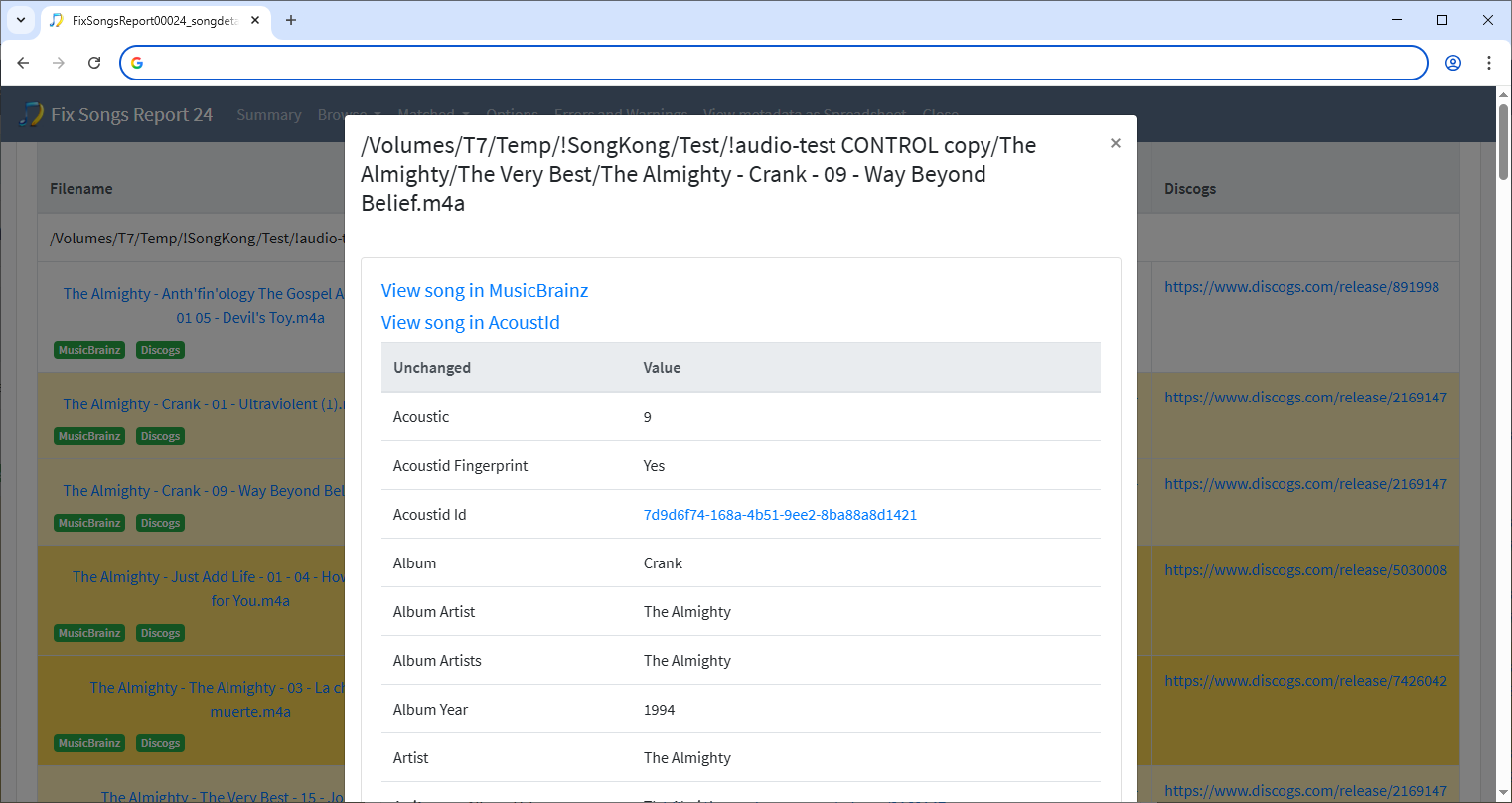
Task: Select the FixSongsReport00024_songdetails tab
Action: [154, 20]
